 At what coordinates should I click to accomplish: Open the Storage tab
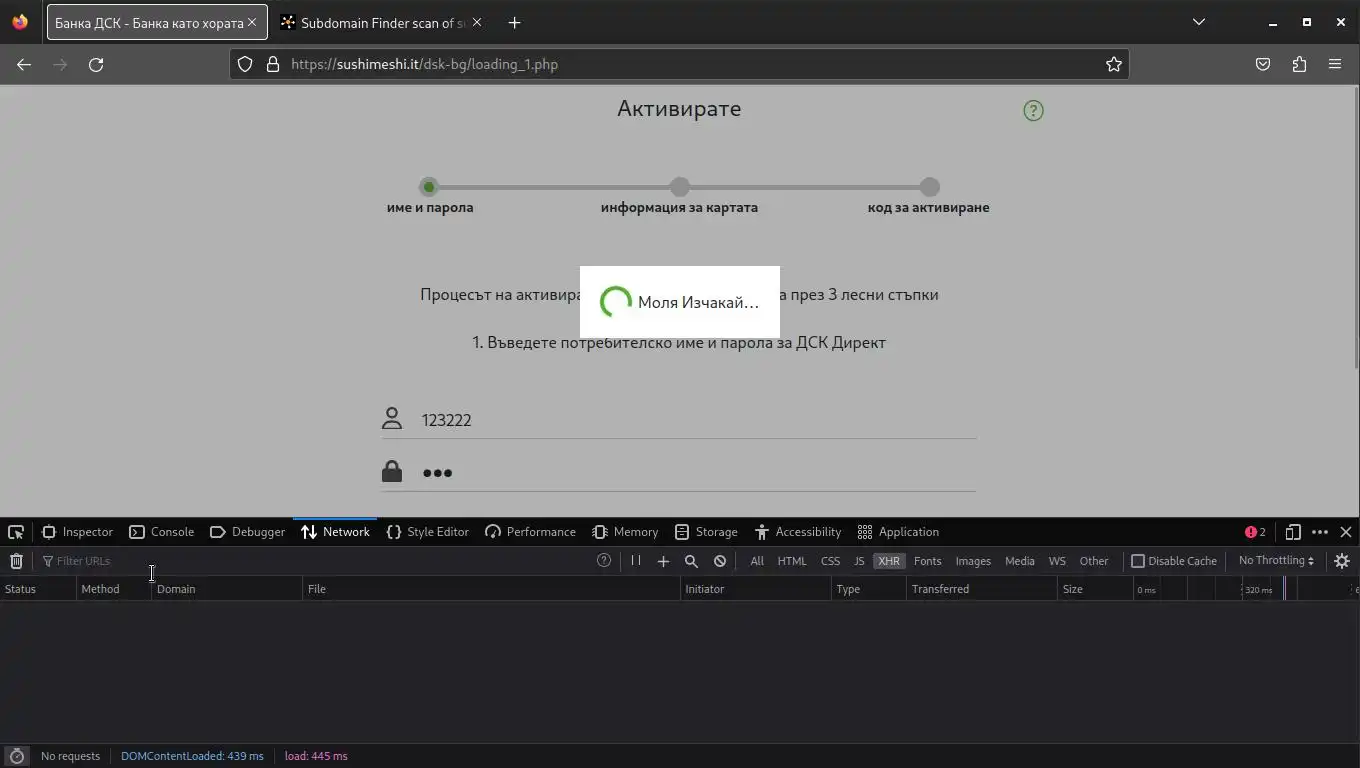[x=706, y=532]
